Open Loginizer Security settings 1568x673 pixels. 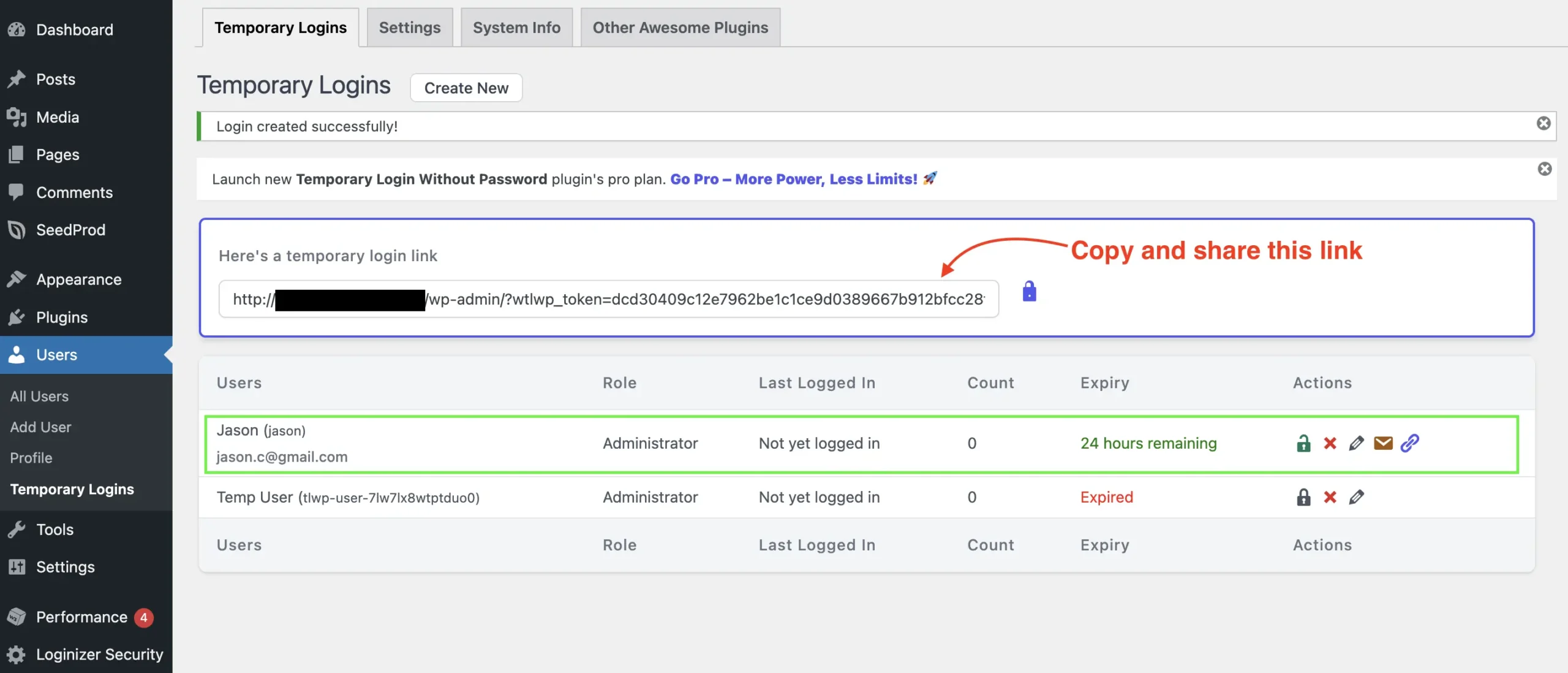pyautogui.click(x=99, y=653)
